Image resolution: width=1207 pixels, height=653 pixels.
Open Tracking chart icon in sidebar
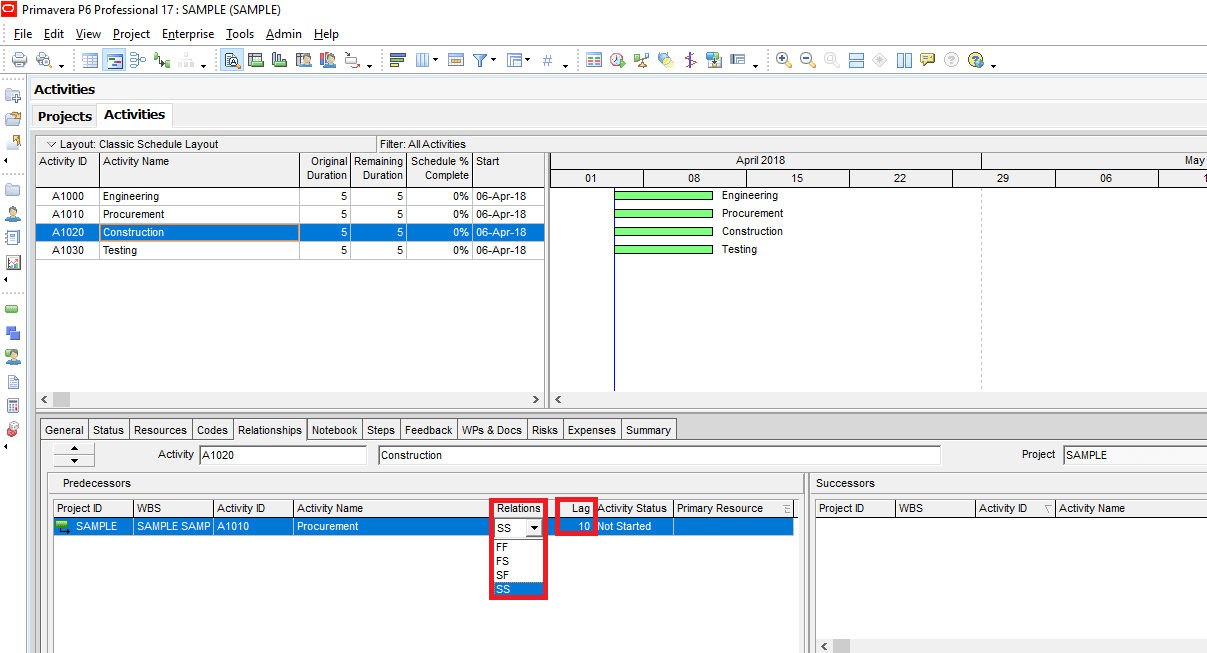[13, 262]
